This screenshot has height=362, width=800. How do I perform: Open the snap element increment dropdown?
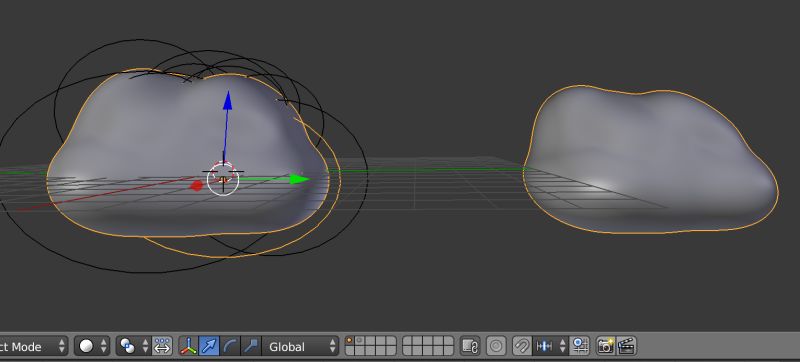[x=550, y=347]
